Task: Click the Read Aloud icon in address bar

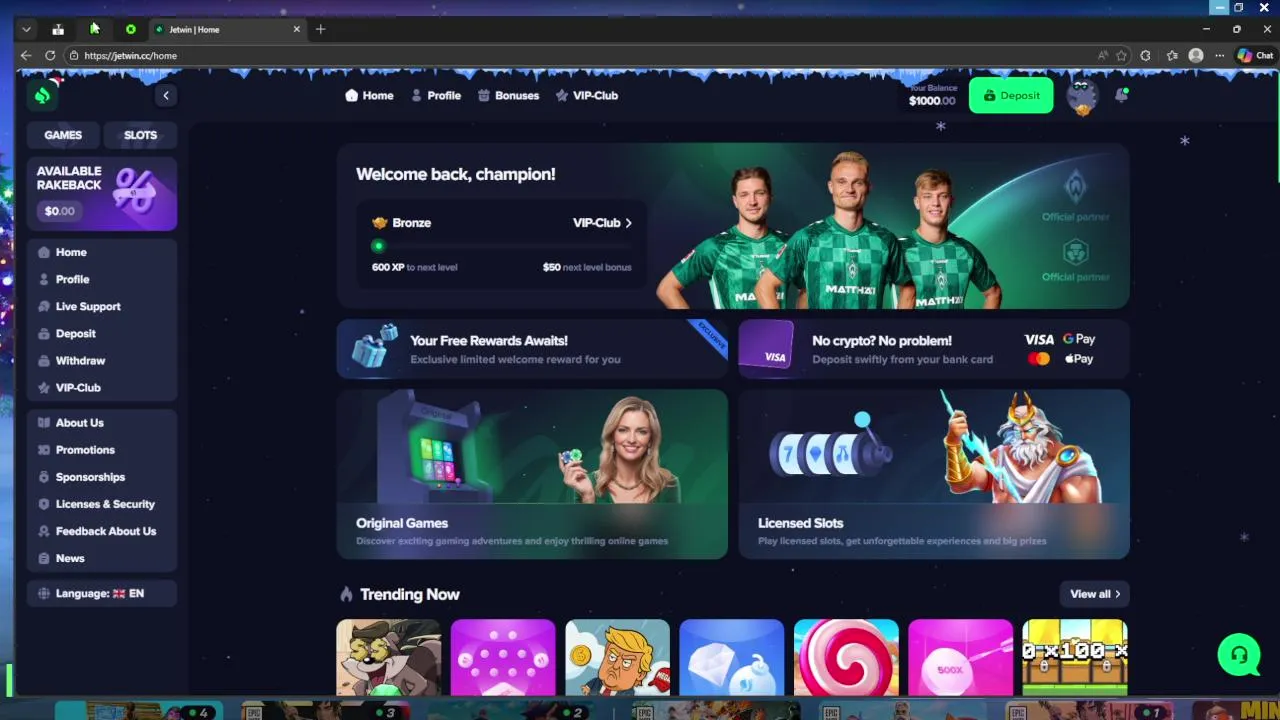Action: 1103,56
